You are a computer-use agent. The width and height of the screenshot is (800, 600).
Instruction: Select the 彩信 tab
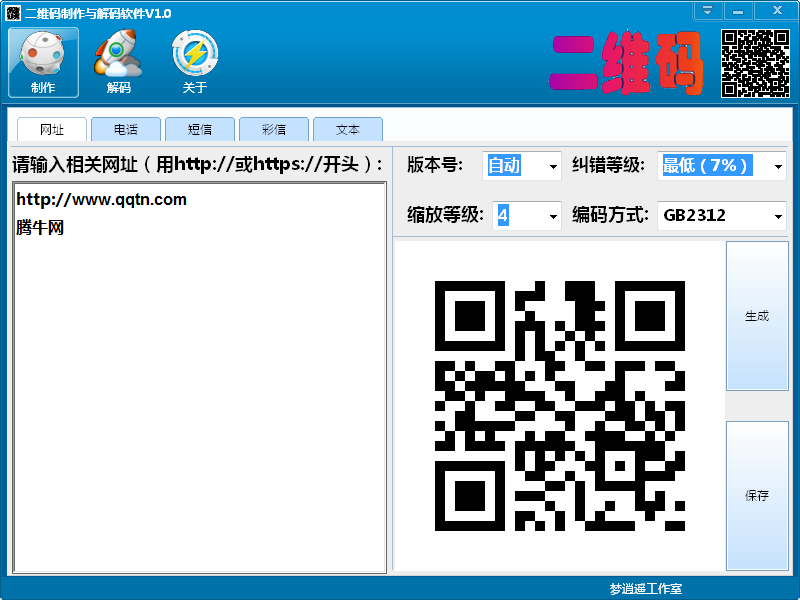[274, 130]
